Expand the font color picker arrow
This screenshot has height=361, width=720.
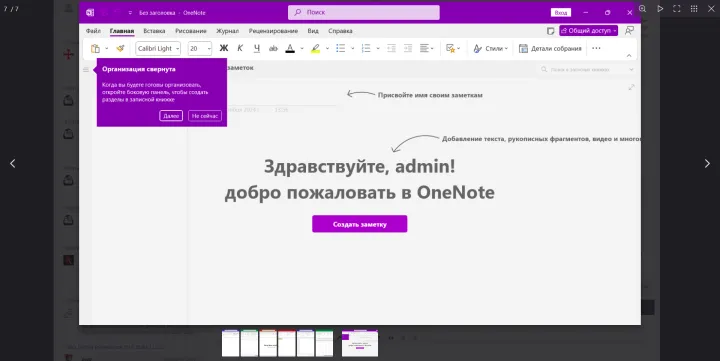click(x=302, y=48)
